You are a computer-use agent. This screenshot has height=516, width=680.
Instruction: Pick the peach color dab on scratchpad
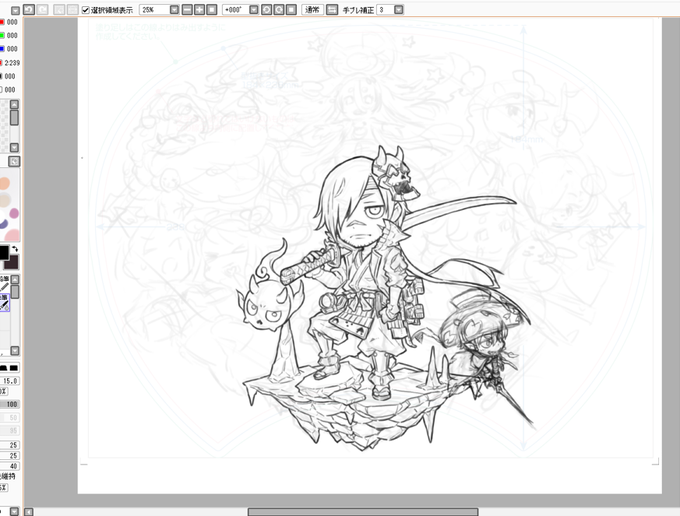point(4,183)
